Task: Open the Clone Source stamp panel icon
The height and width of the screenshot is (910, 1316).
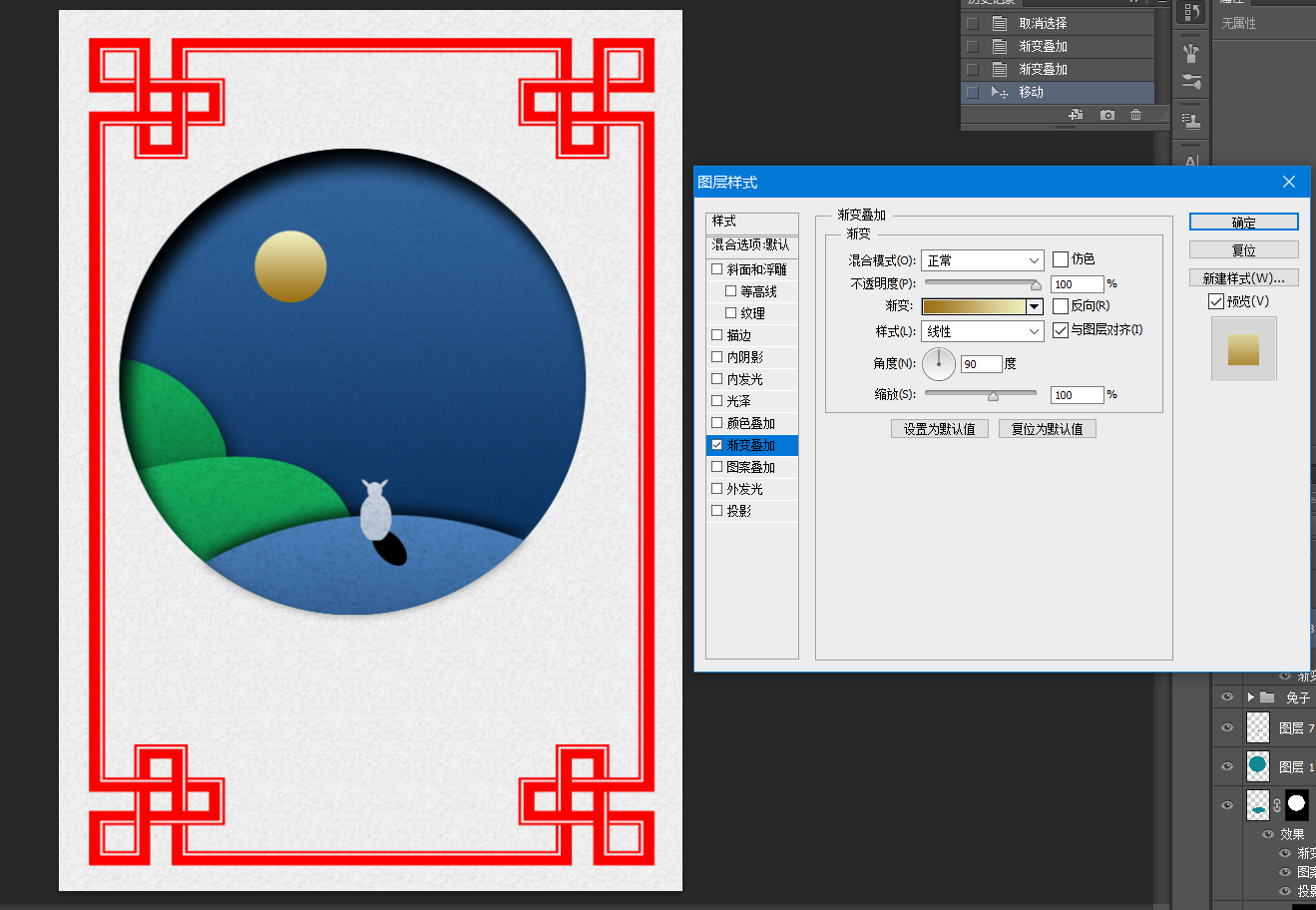Action: [x=1191, y=121]
